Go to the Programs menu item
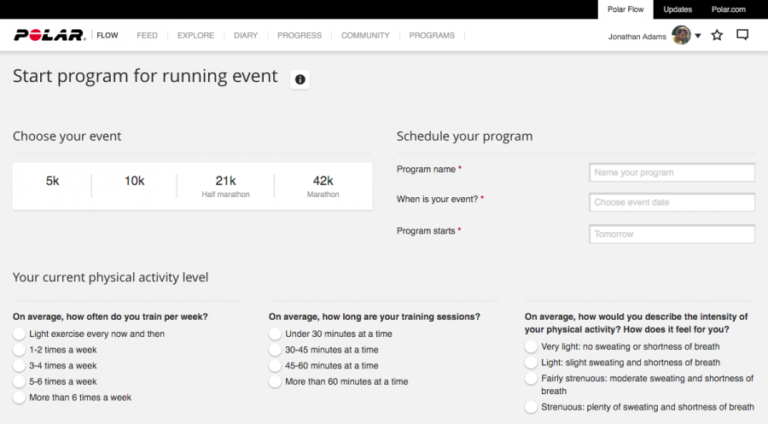The width and height of the screenshot is (768, 424). pyautogui.click(x=431, y=36)
